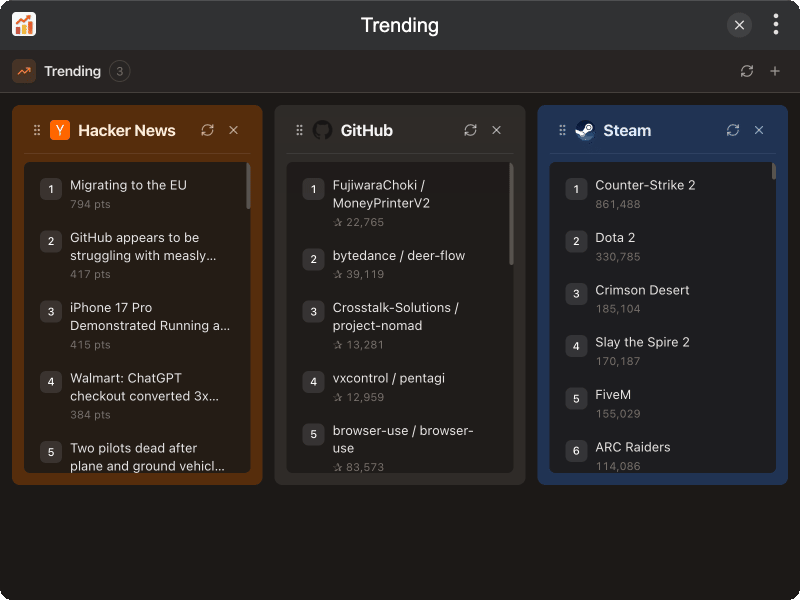
Task: Click the 39,119 star count
Action: (359, 274)
